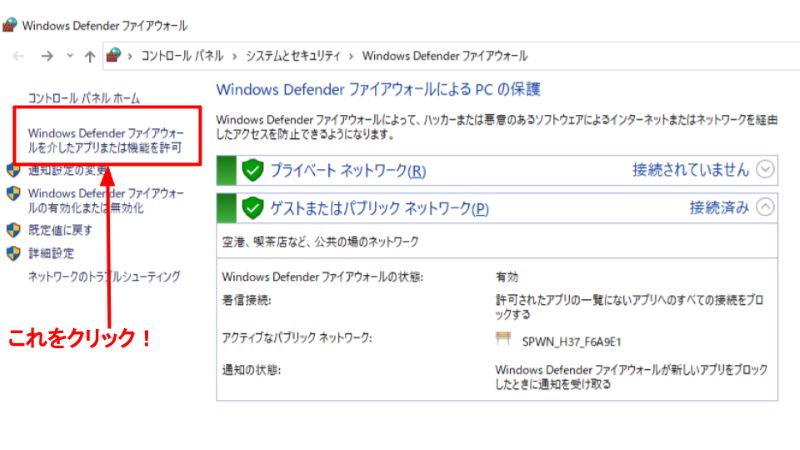Image resolution: width=800 pixels, height=450 pixels.
Task: Click the firewall icon in the address bar
Action: click(x=113, y=55)
